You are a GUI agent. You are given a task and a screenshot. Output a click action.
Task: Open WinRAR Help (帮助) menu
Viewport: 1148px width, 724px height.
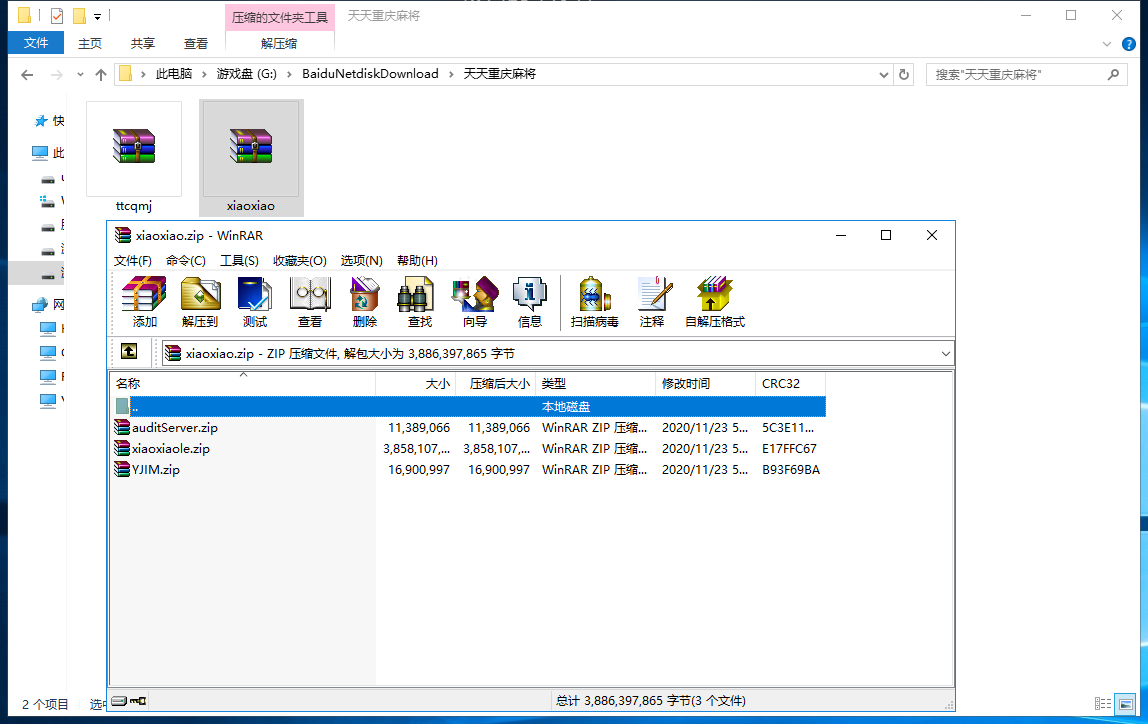tap(417, 261)
